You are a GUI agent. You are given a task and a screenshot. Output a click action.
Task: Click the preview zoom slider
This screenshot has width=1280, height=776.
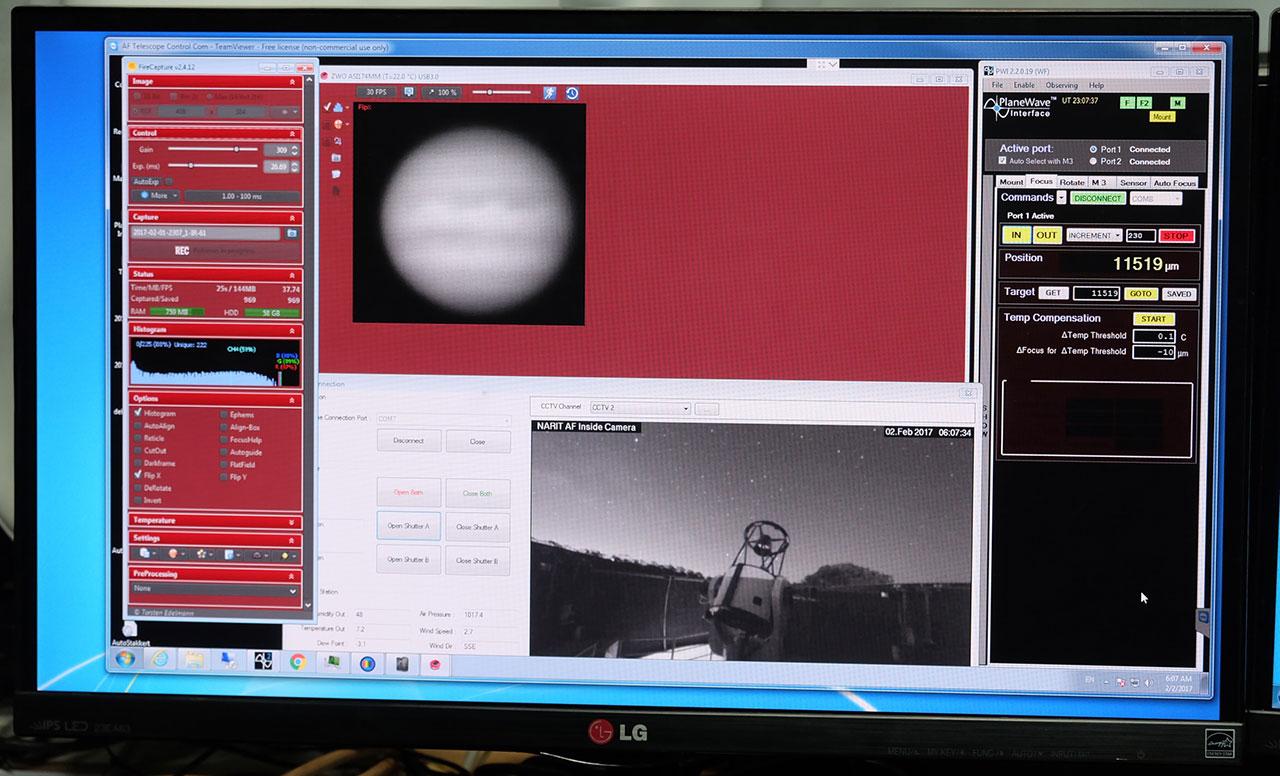click(502, 92)
